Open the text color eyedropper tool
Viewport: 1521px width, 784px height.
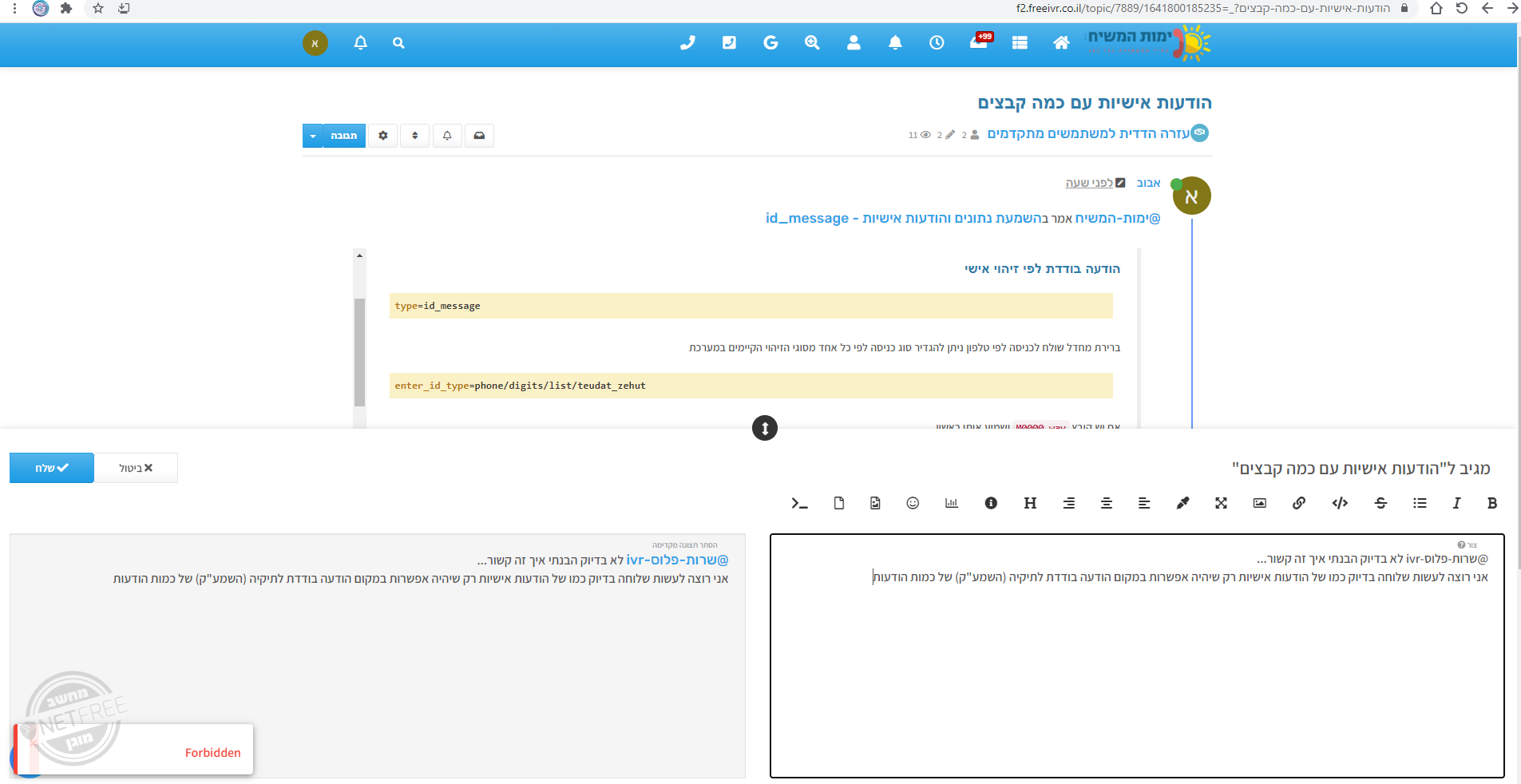click(x=1182, y=503)
